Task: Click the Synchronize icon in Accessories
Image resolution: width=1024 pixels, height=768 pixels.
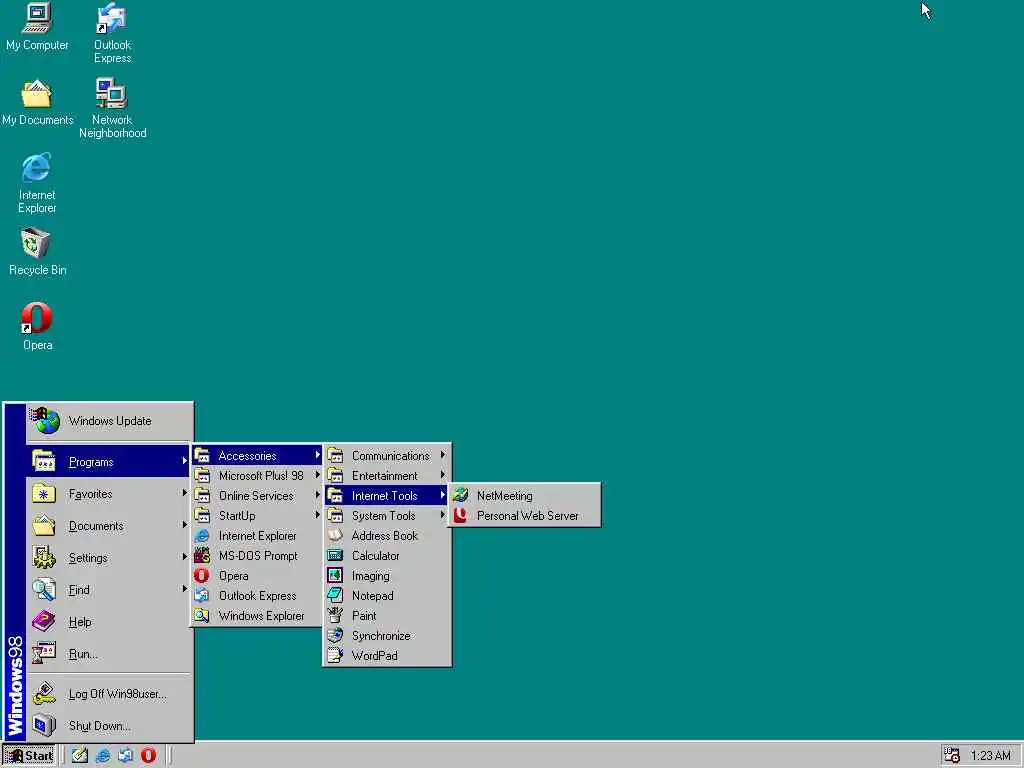Action: pos(335,635)
